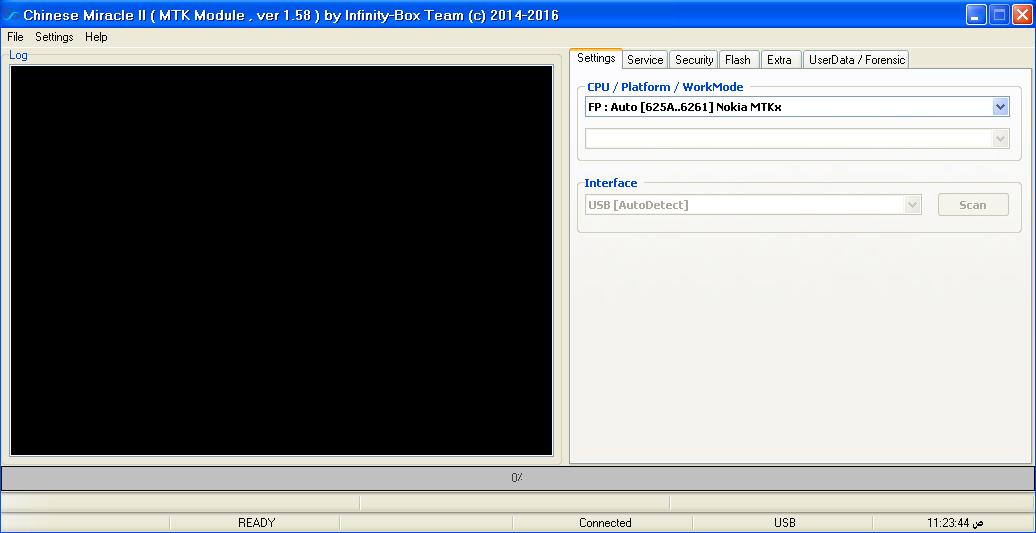Open the Settings menu in menu bar

(x=54, y=37)
